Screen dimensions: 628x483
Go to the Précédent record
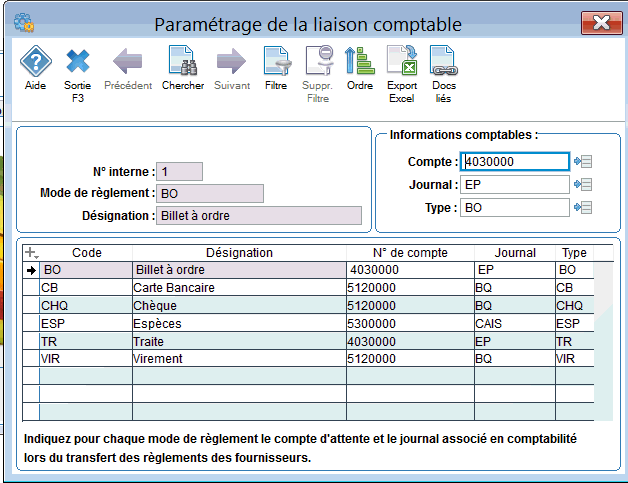tap(128, 68)
